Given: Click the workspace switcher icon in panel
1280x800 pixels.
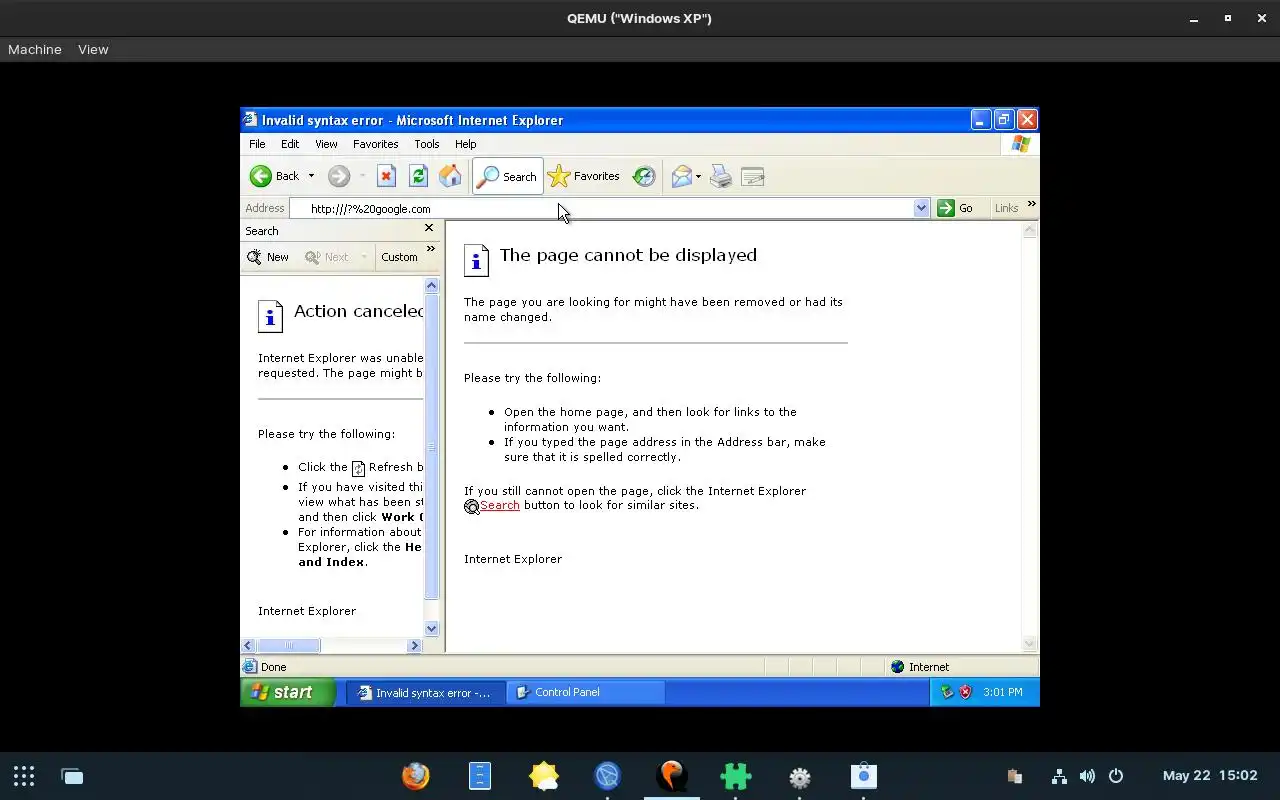Looking at the screenshot, I should [x=72, y=776].
